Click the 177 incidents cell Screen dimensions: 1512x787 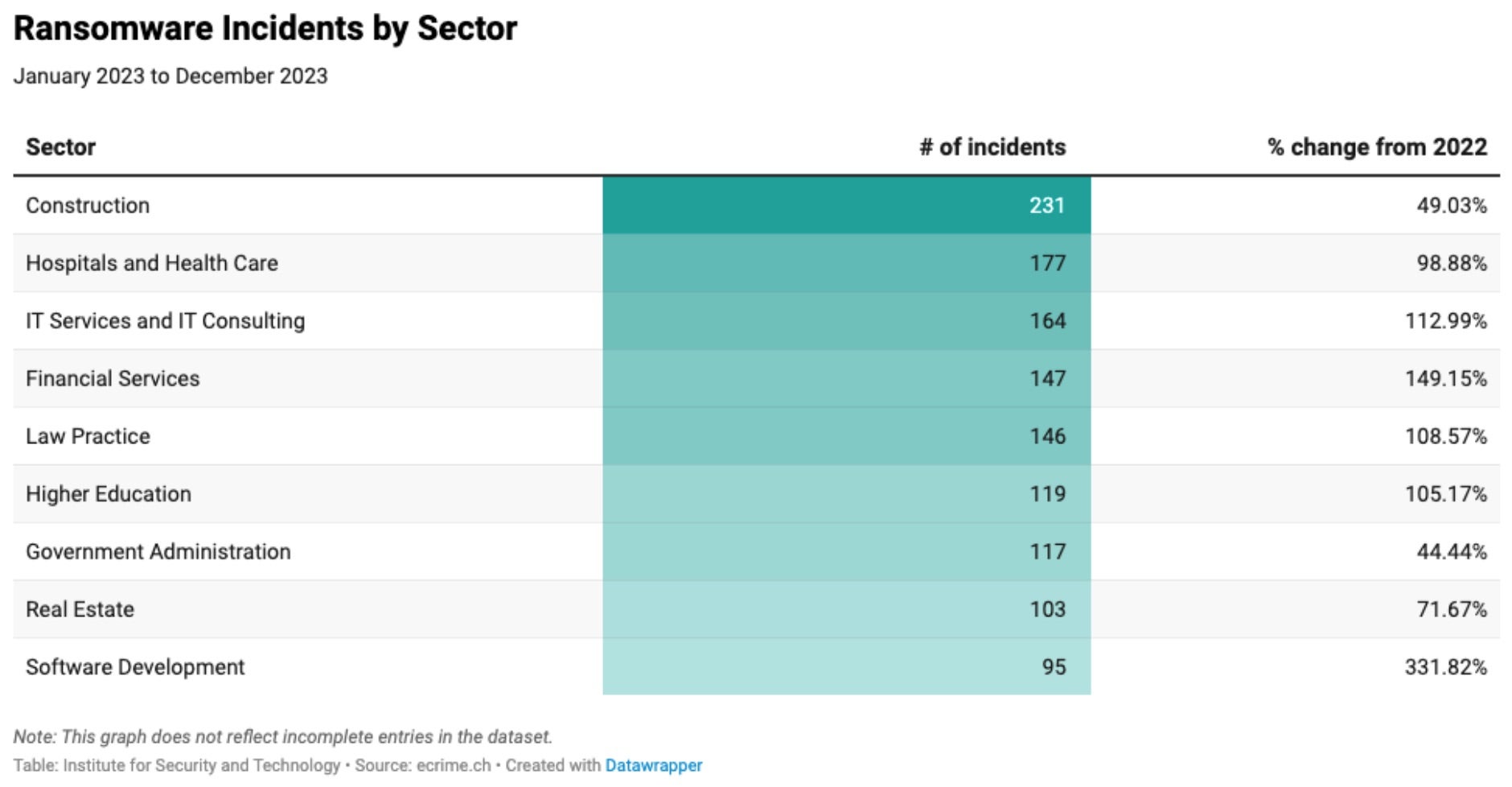click(x=846, y=263)
